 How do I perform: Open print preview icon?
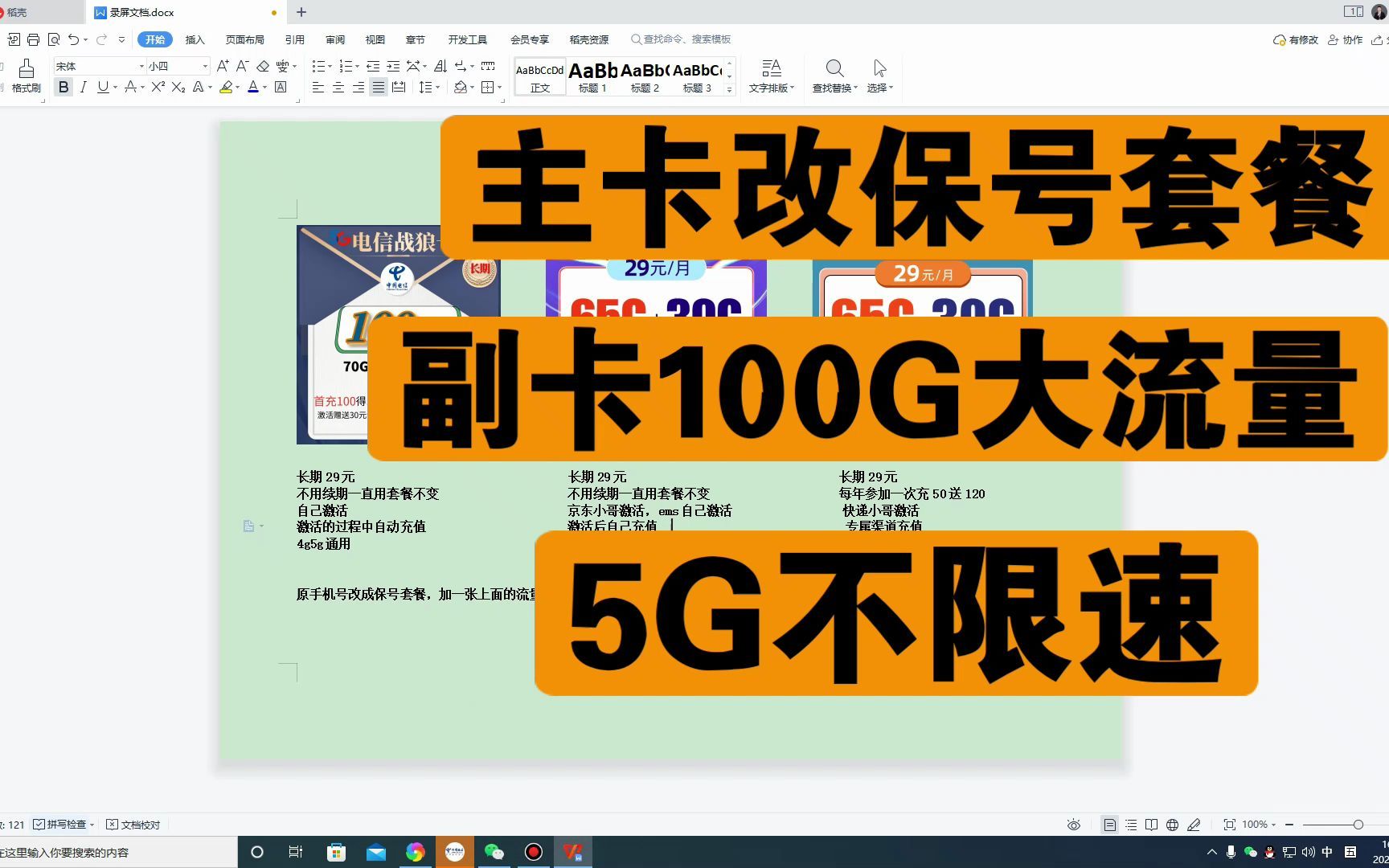point(54,39)
